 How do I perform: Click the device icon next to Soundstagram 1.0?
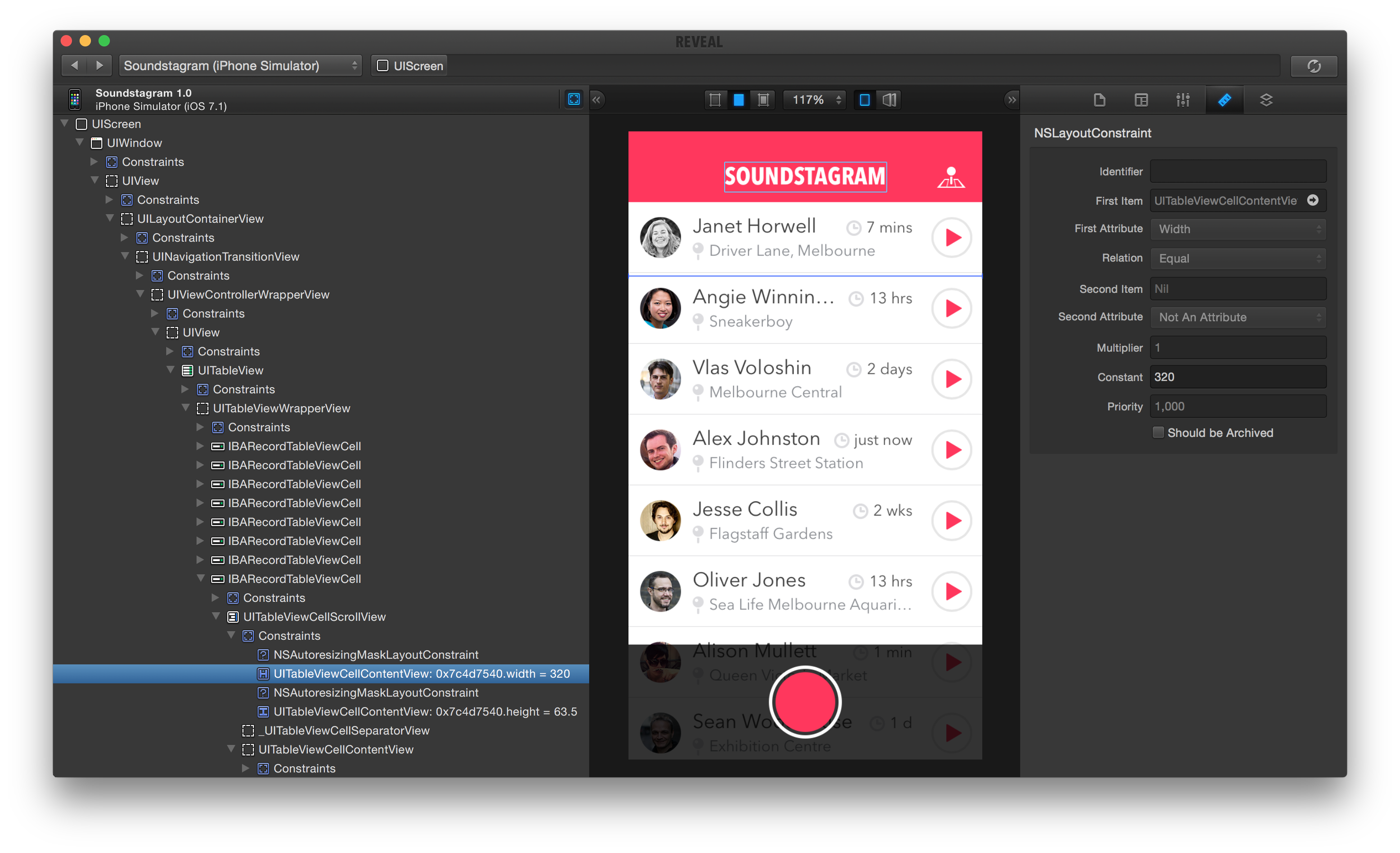pyautogui.click(x=74, y=100)
